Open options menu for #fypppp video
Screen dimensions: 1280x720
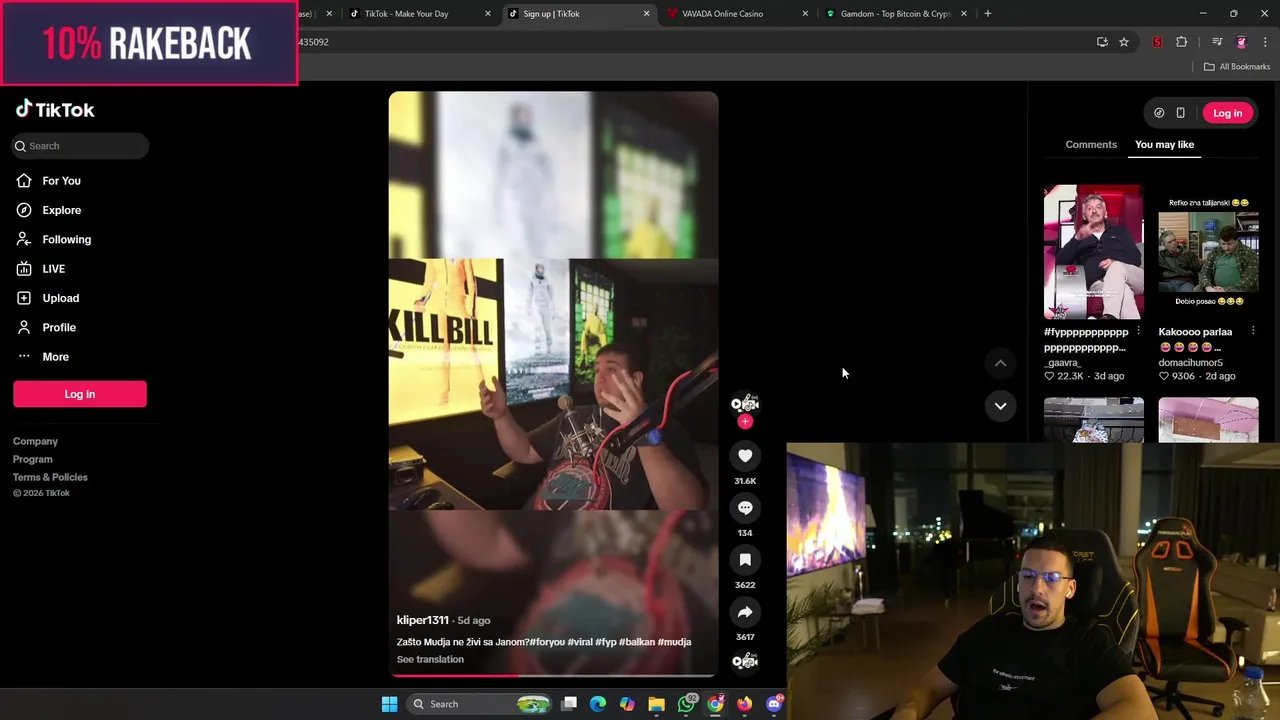click(x=1138, y=331)
